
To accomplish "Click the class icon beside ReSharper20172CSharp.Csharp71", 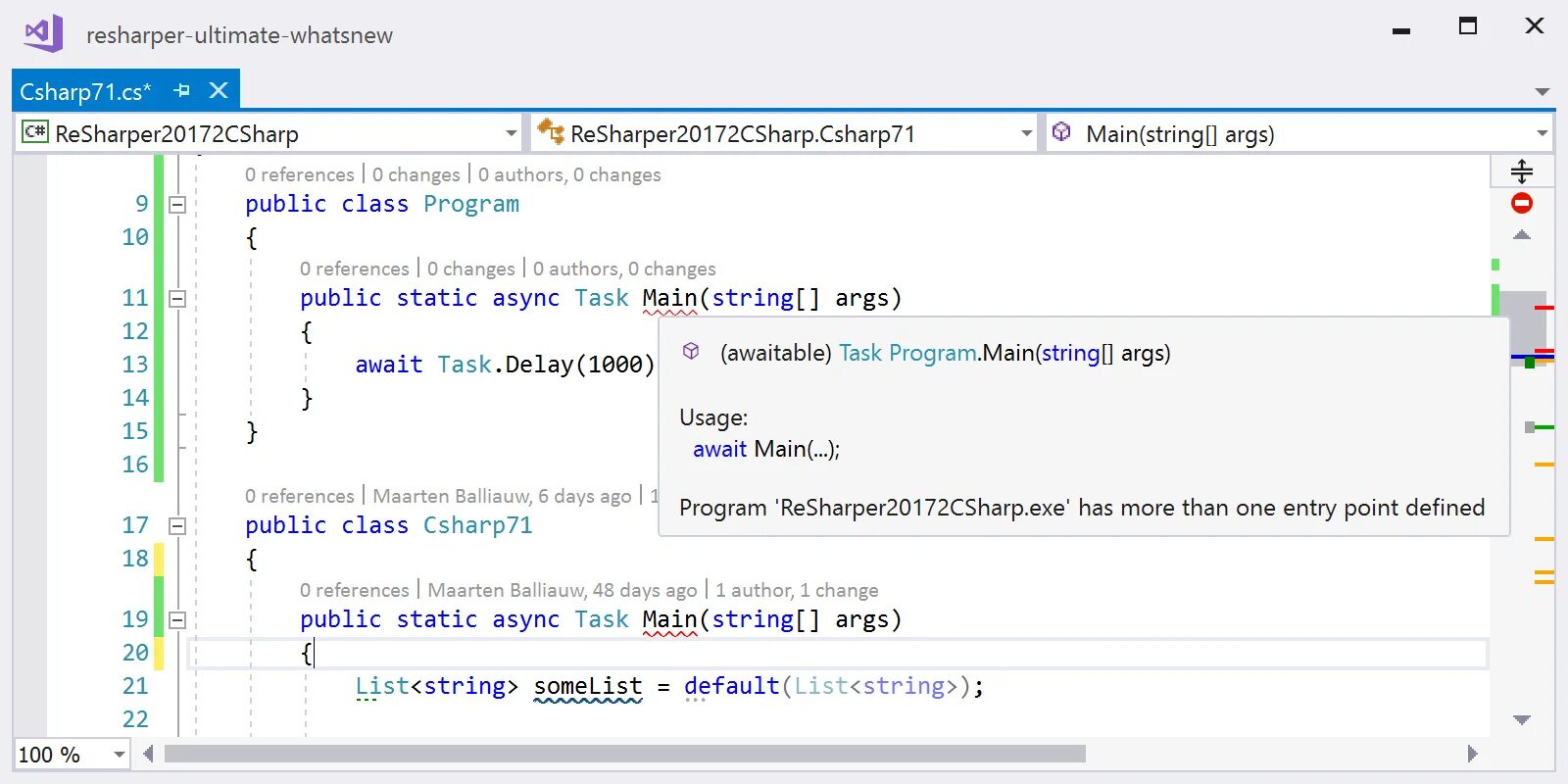I will click(x=550, y=131).
